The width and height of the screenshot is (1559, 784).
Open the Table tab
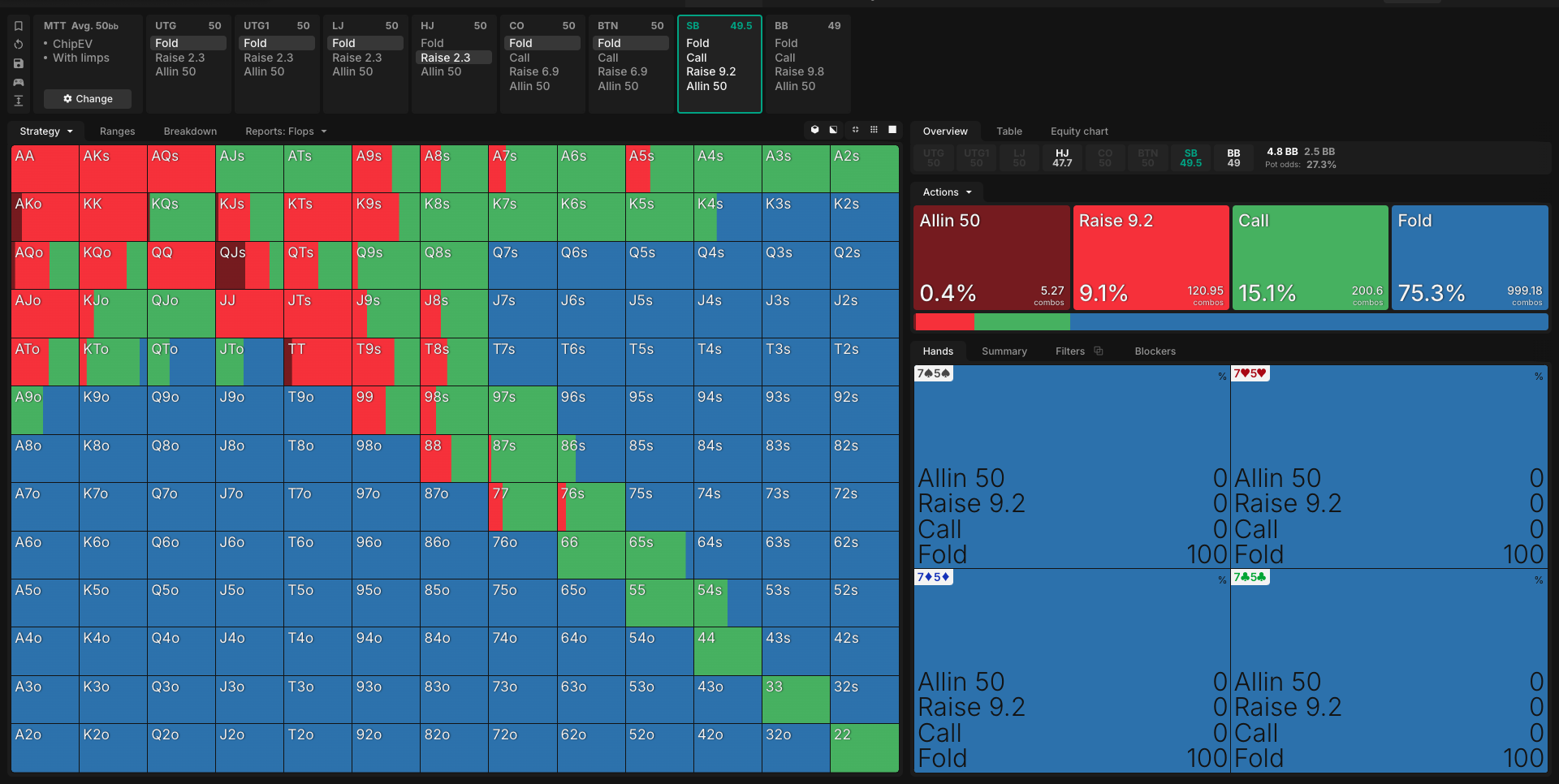1009,131
